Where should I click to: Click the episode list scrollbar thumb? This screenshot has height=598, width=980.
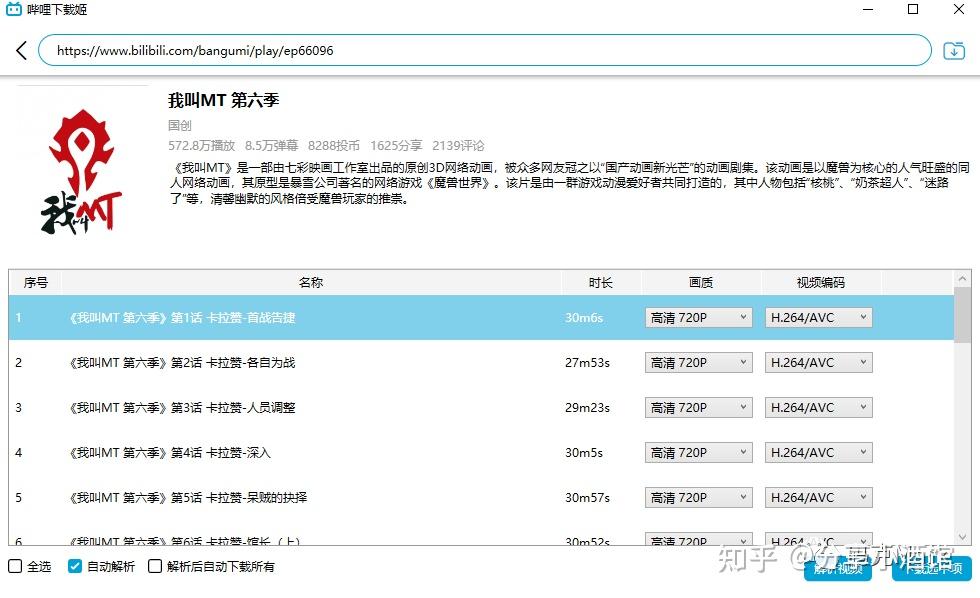(962, 315)
